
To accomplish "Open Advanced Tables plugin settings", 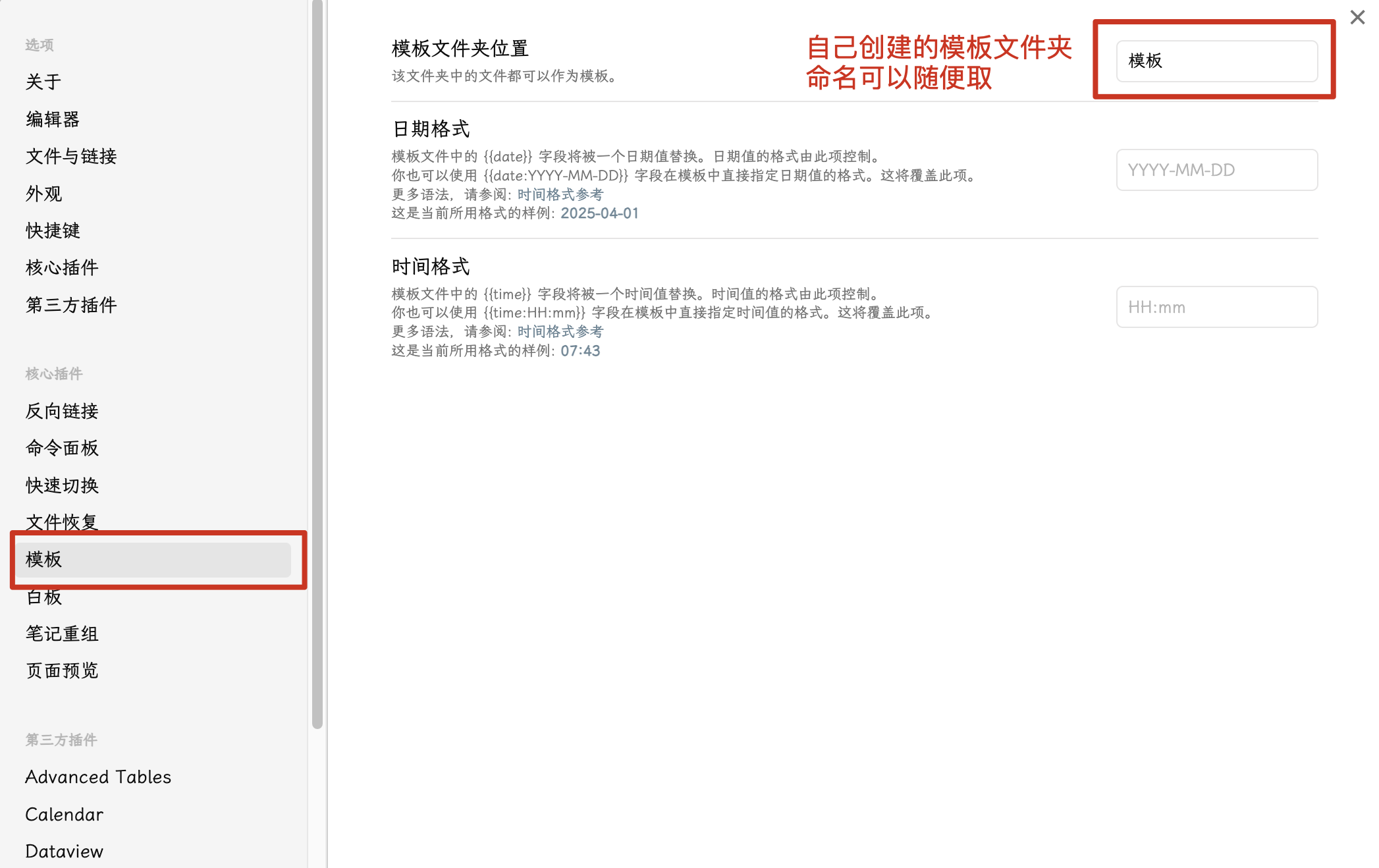I will click(x=98, y=777).
